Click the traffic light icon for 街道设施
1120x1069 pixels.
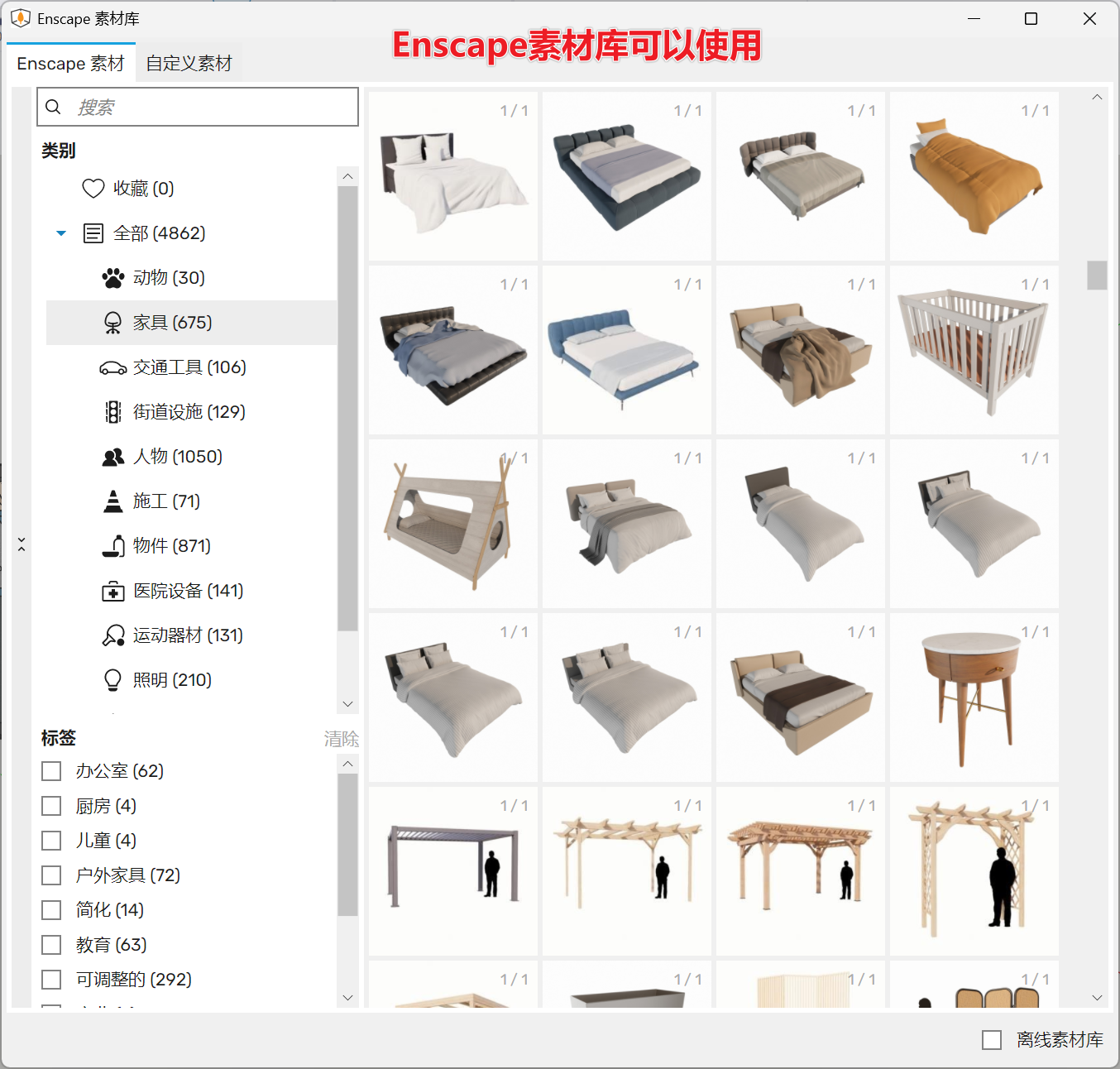[x=113, y=412]
